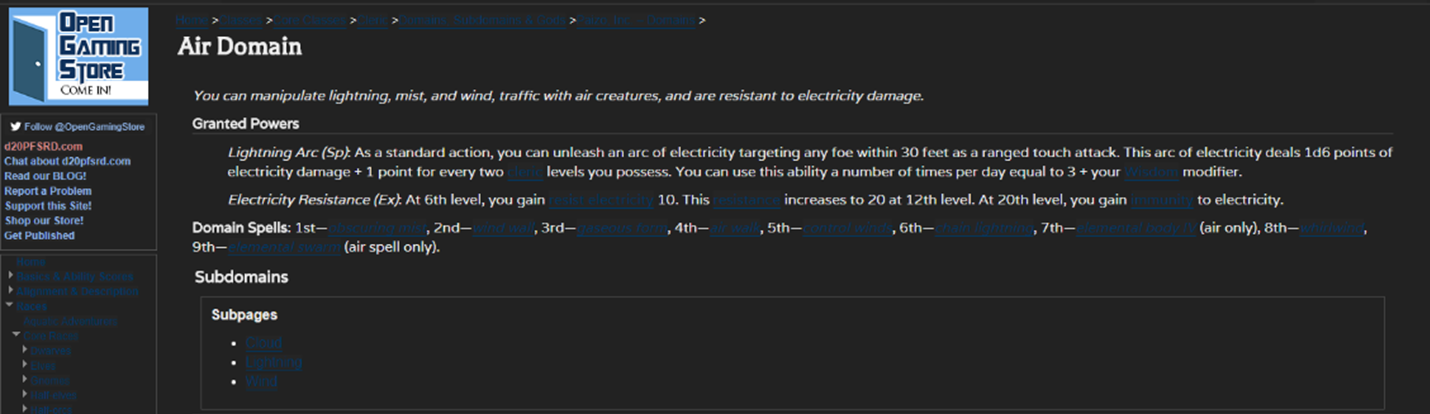Viewport: 1430px width, 414px height.
Task: Expand the Half-elves tree arrow
Action: click(24, 396)
